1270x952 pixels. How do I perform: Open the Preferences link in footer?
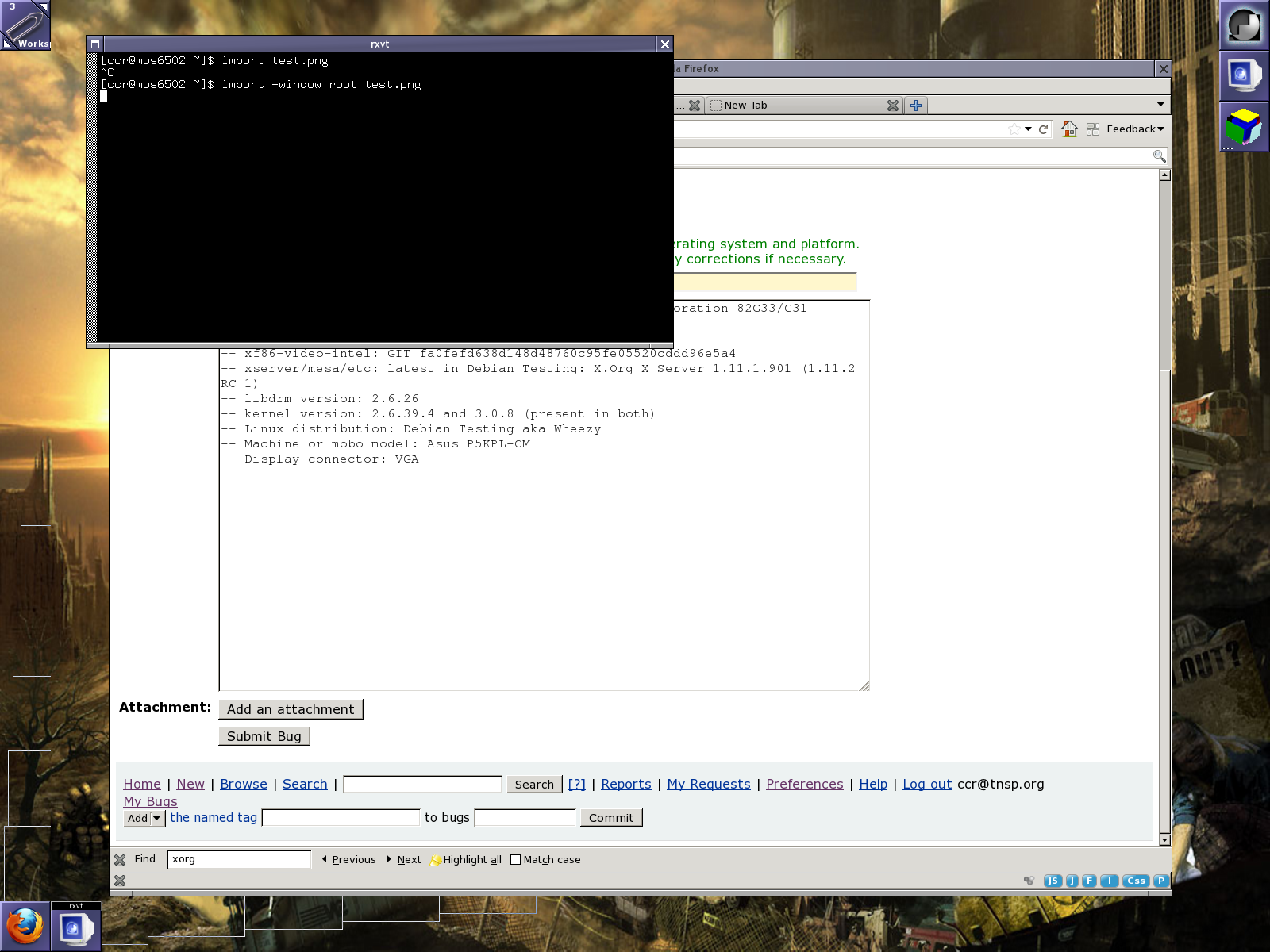804,784
